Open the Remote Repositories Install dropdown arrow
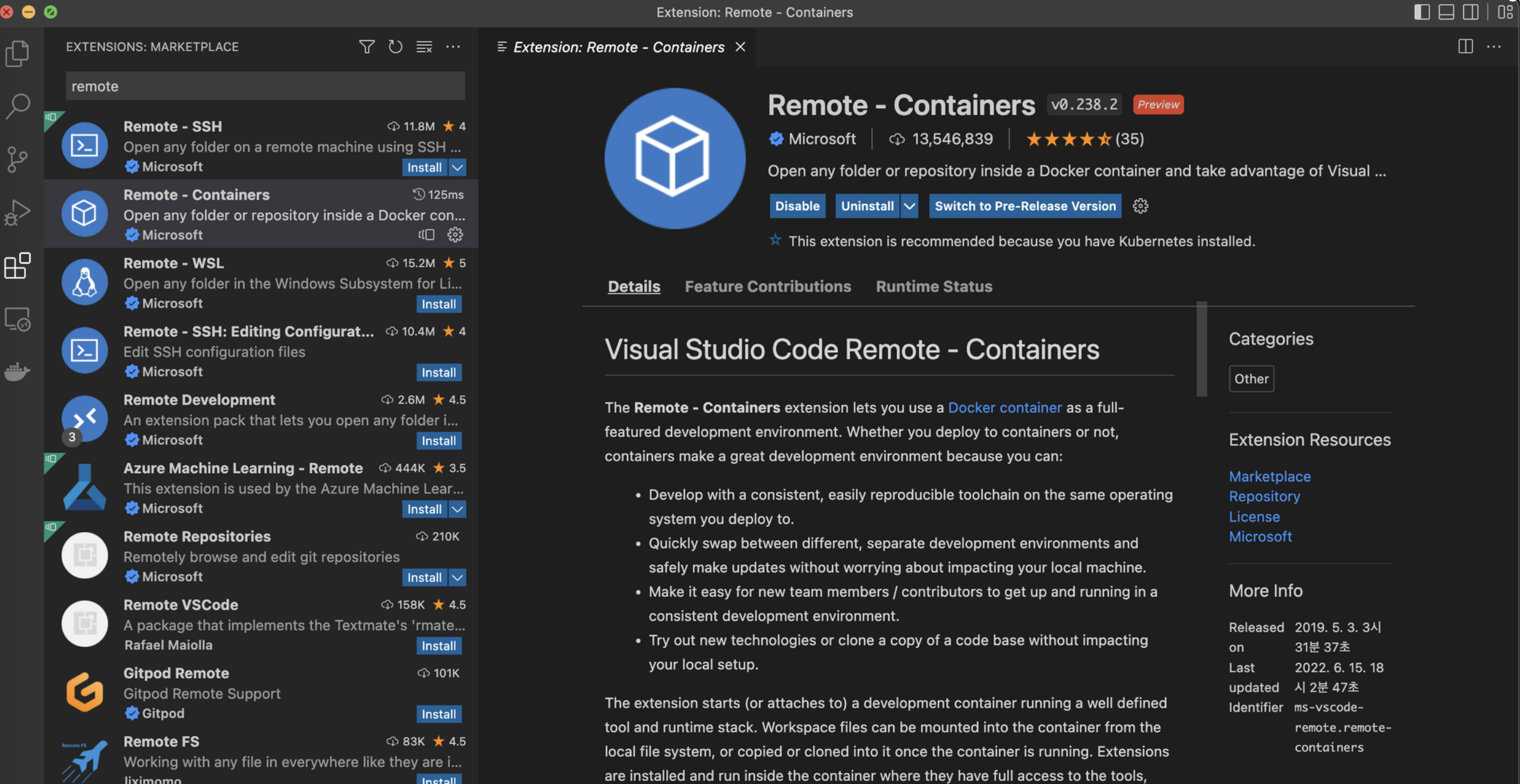The image size is (1520, 784). click(458, 577)
